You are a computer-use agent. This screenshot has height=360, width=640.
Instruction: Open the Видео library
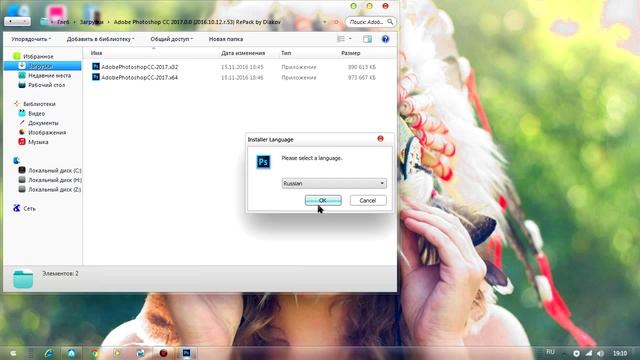click(x=36, y=113)
